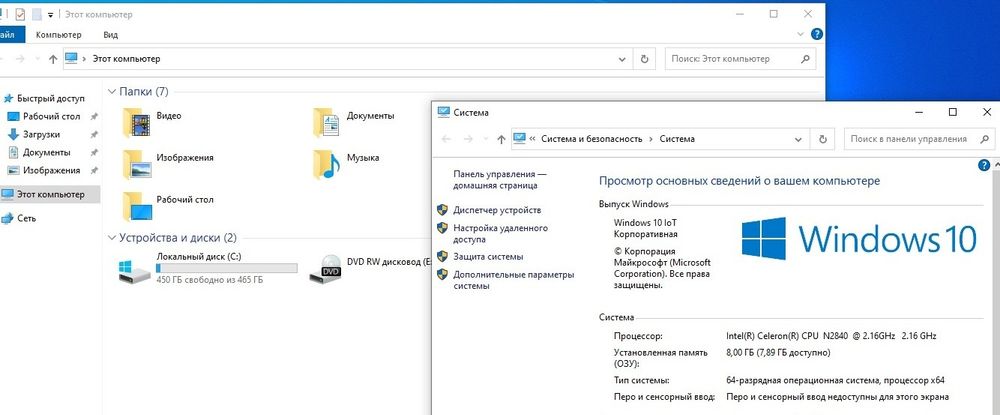This screenshot has height=415, width=1000.
Task: Click the Intel(R) Celeron(R) CPU N2840 value
Action: (x=832, y=335)
